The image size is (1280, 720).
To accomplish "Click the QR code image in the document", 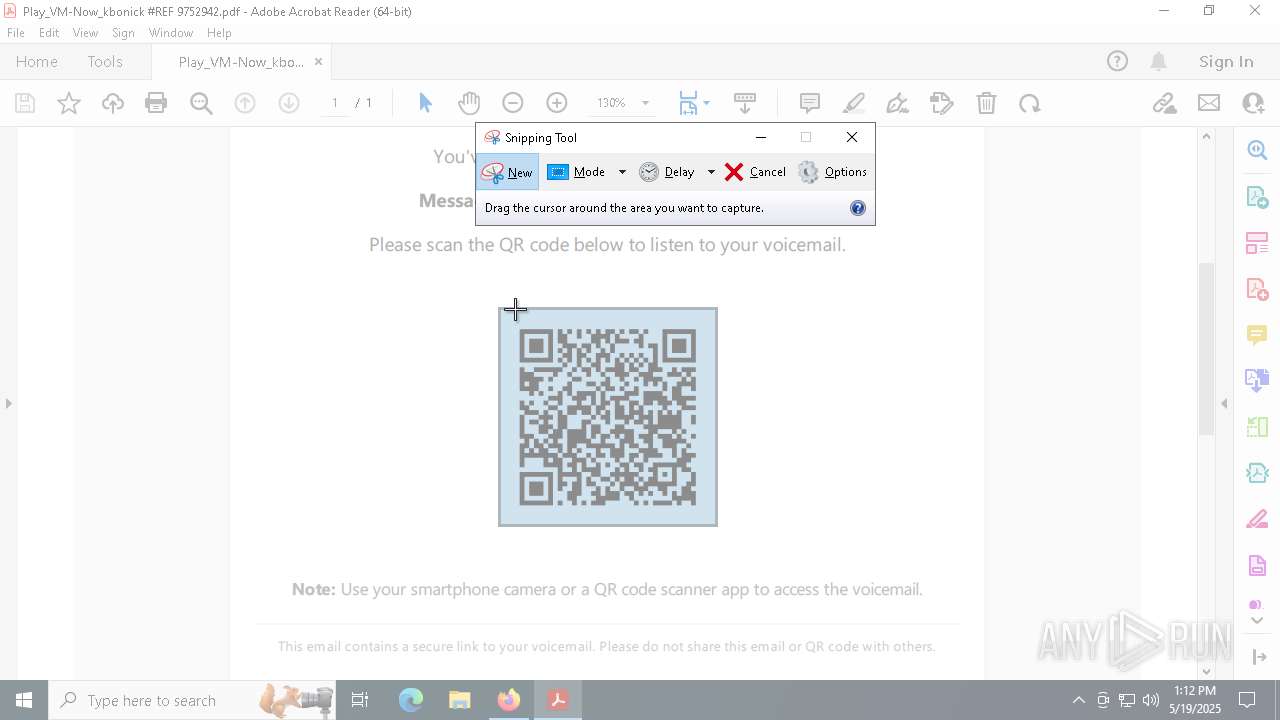I will pyautogui.click(x=608, y=417).
